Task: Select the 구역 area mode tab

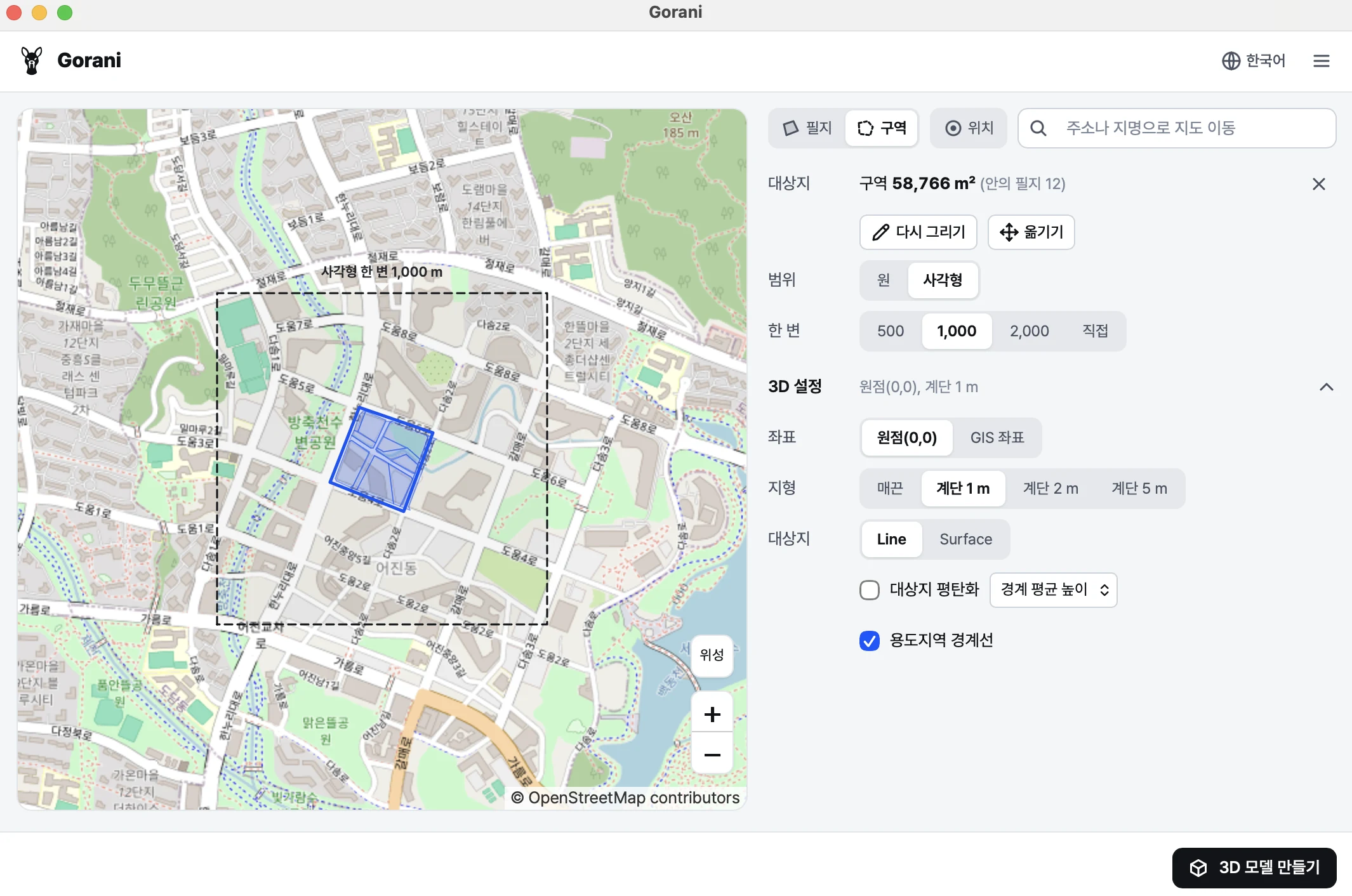Action: (882, 128)
